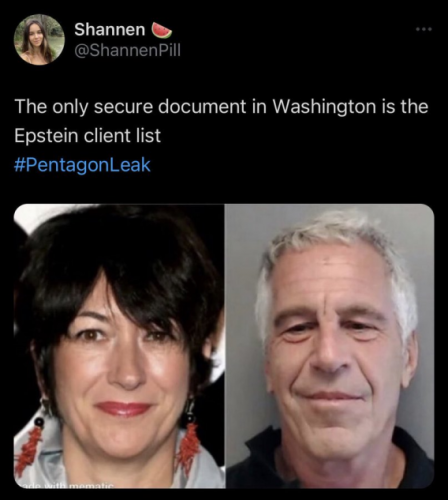Open the three-dot more options menu
Viewport: 448px width, 500px height.
click(x=424, y=29)
